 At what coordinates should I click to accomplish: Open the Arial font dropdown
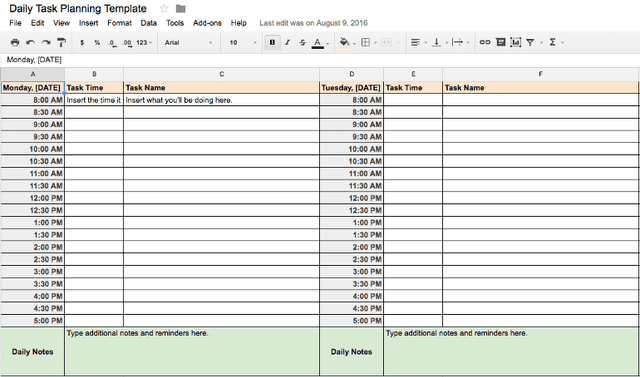point(189,42)
